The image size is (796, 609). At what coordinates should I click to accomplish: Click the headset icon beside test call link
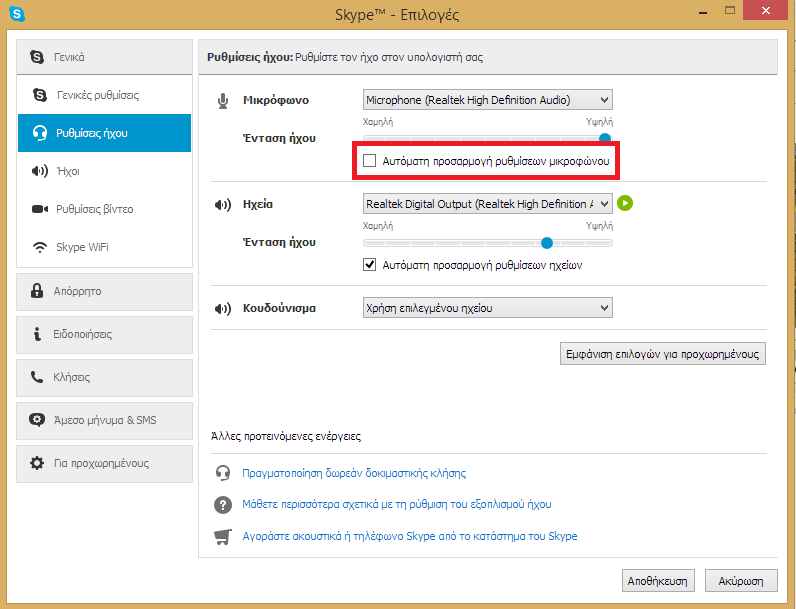pyautogui.click(x=223, y=473)
